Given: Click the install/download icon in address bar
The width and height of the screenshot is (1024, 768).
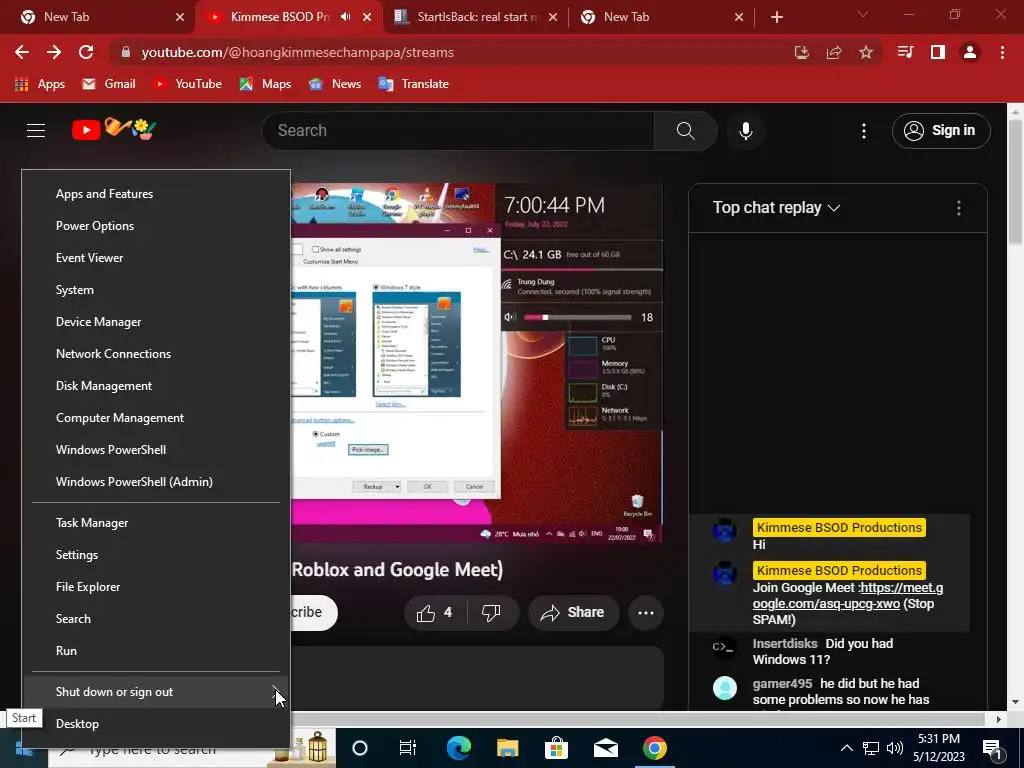Looking at the screenshot, I should coord(802,52).
